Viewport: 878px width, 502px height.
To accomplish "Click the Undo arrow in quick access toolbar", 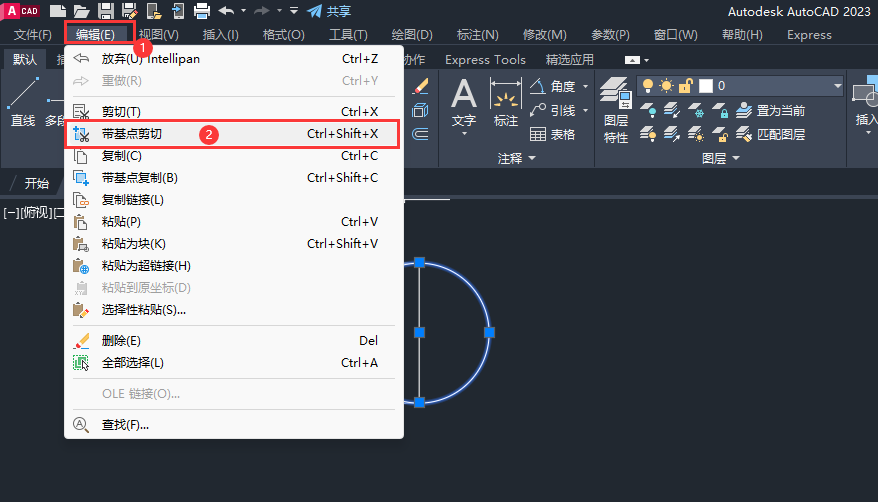I will pyautogui.click(x=226, y=11).
